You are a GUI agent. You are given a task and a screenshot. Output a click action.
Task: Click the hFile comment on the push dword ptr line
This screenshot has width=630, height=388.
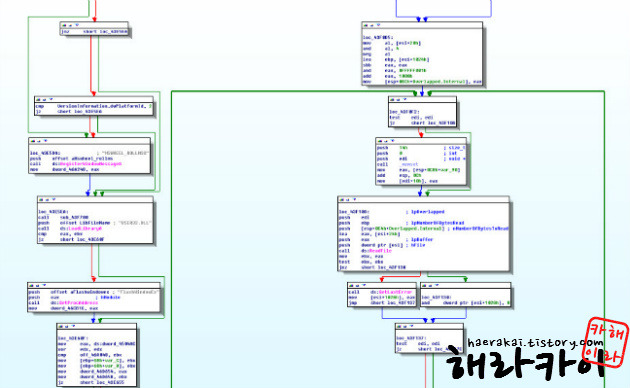click(x=416, y=245)
